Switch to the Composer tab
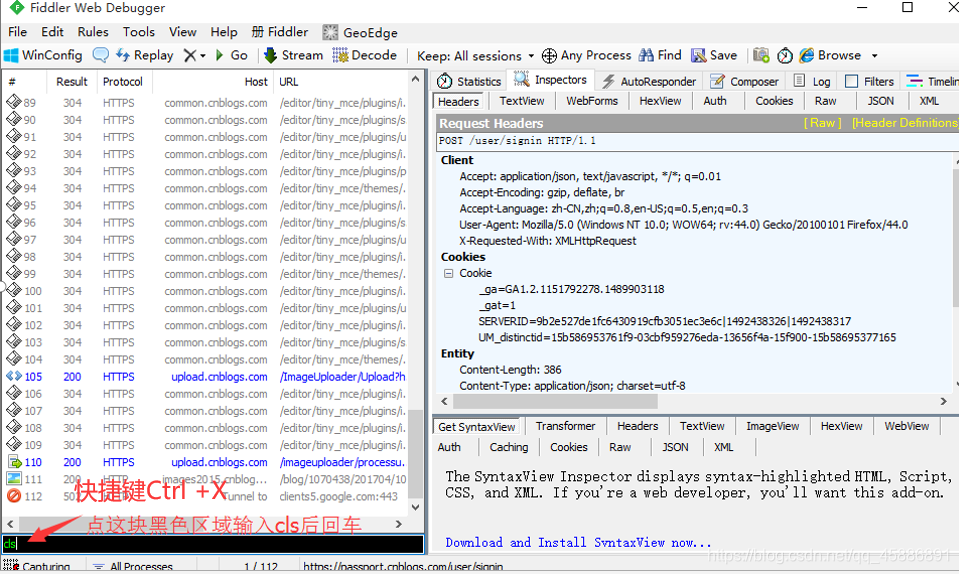Viewport: 959px width, 574px height. point(744,81)
